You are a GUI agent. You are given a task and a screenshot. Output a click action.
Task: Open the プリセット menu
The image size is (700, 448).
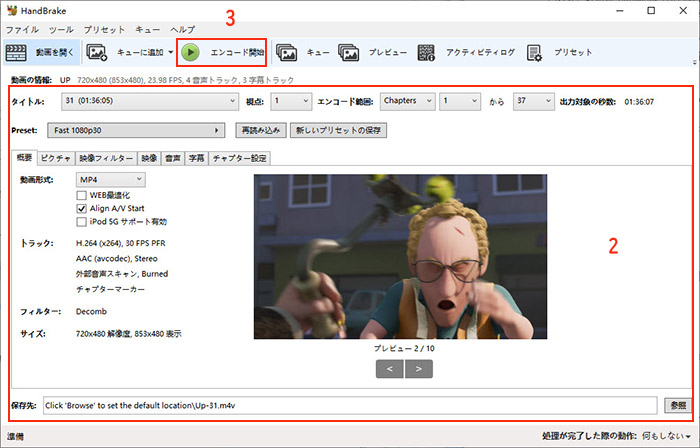104,29
